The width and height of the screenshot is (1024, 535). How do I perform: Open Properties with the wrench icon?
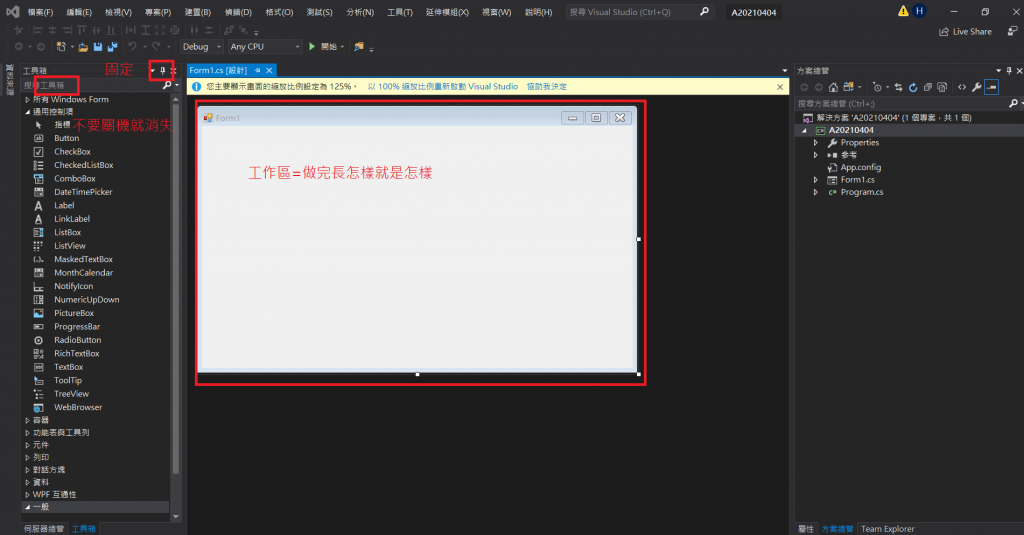(x=976, y=87)
